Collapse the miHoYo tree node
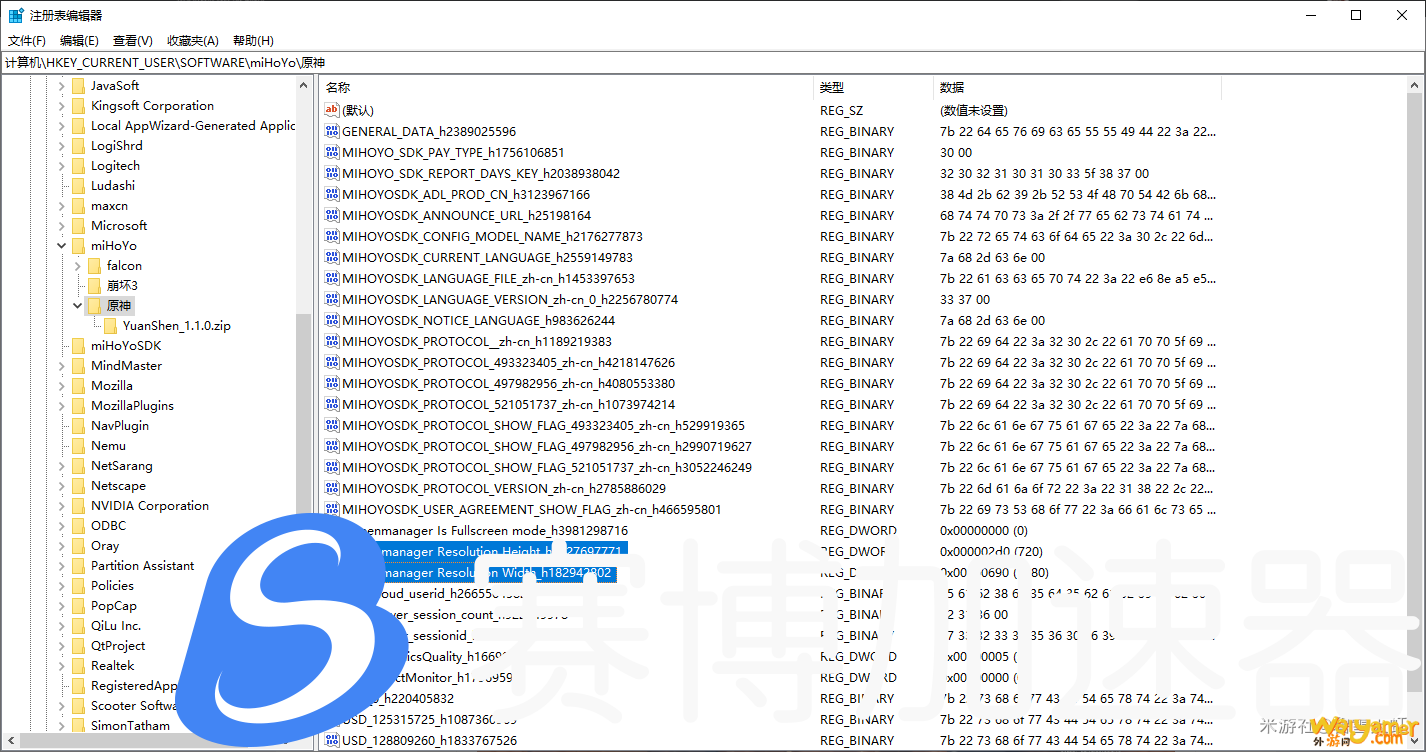1426x752 pixels. (62, 246)
